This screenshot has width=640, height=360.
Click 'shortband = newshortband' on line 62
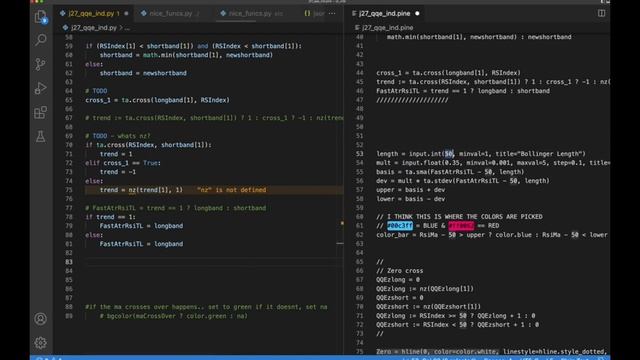click(143, 73)
